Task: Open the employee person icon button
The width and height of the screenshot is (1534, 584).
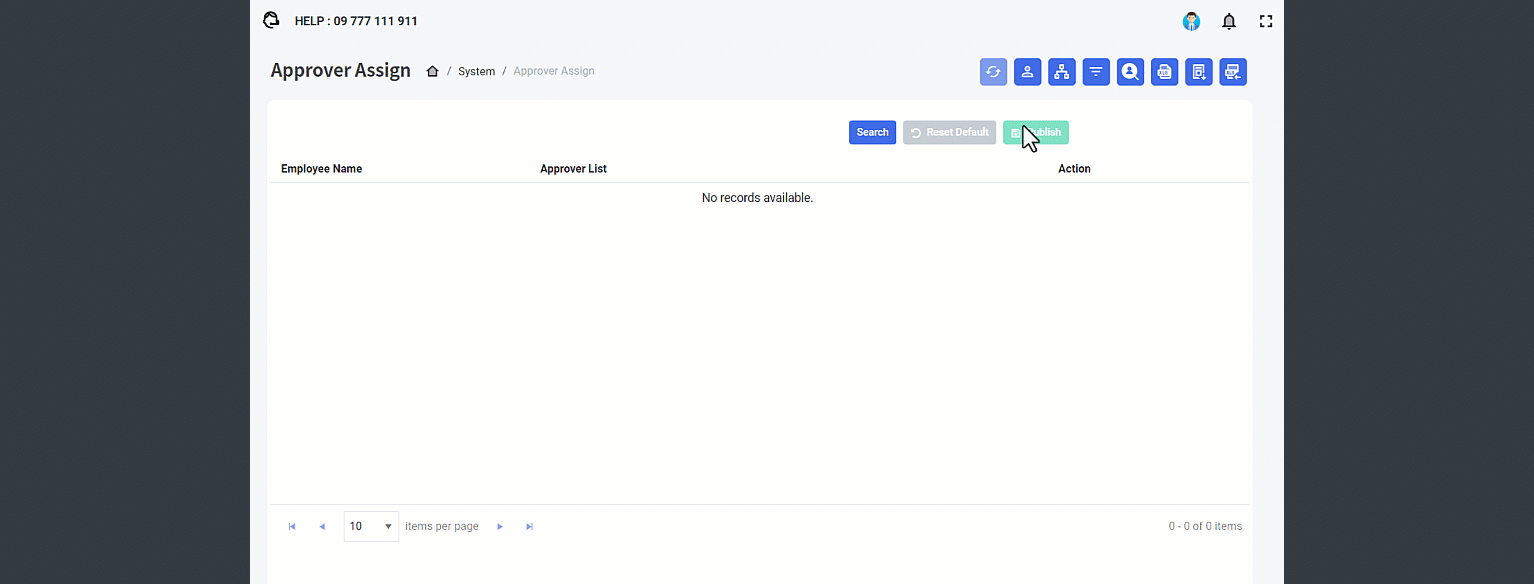Action: 1027,72
